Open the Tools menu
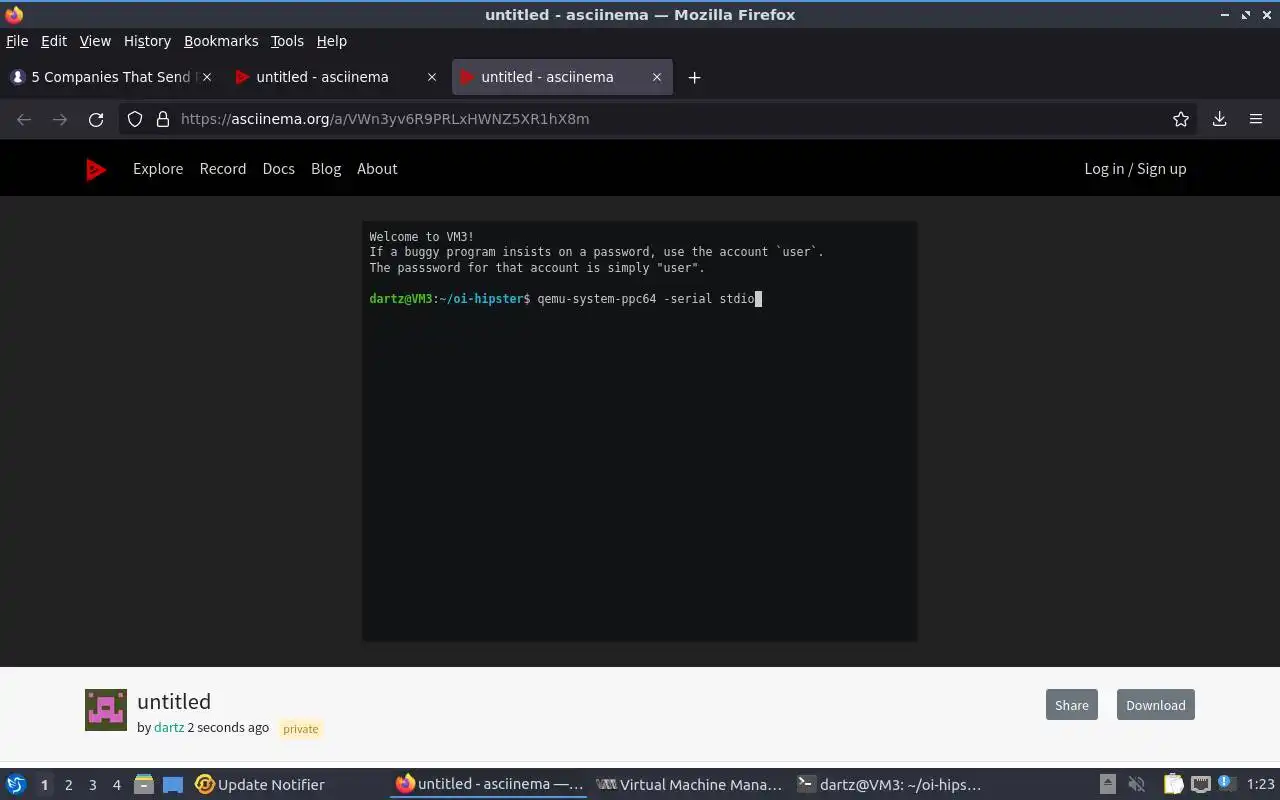 pyautogui.click(x=287, y=41)
